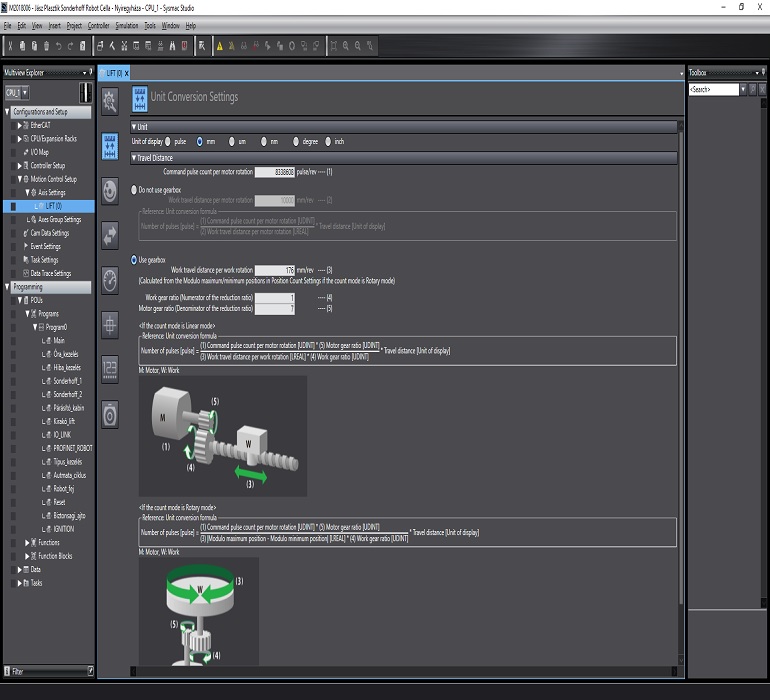Open Servo Drive Settings sidebar icon
Image resolution: width=770 pixels, height=700 pixels.
click(110, 415)
